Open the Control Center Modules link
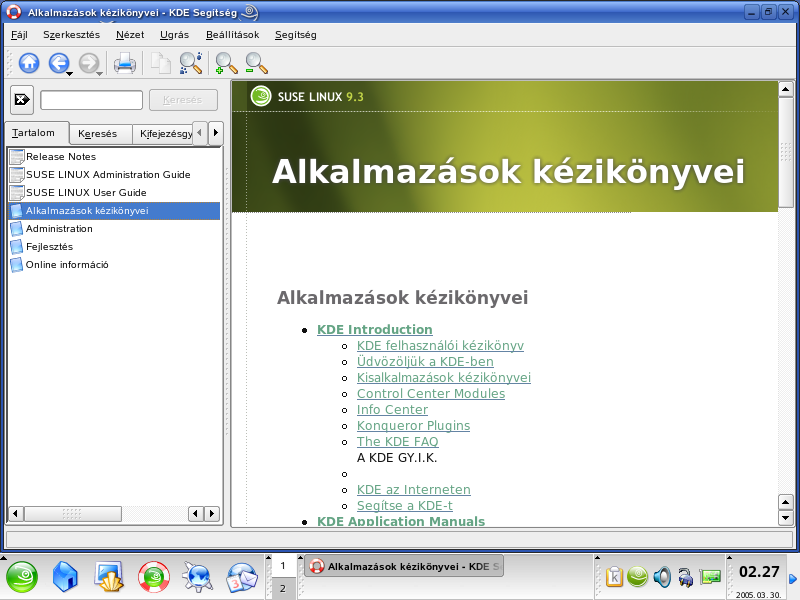800x600 pixels. pyautogui.click(x=431, y=394)
